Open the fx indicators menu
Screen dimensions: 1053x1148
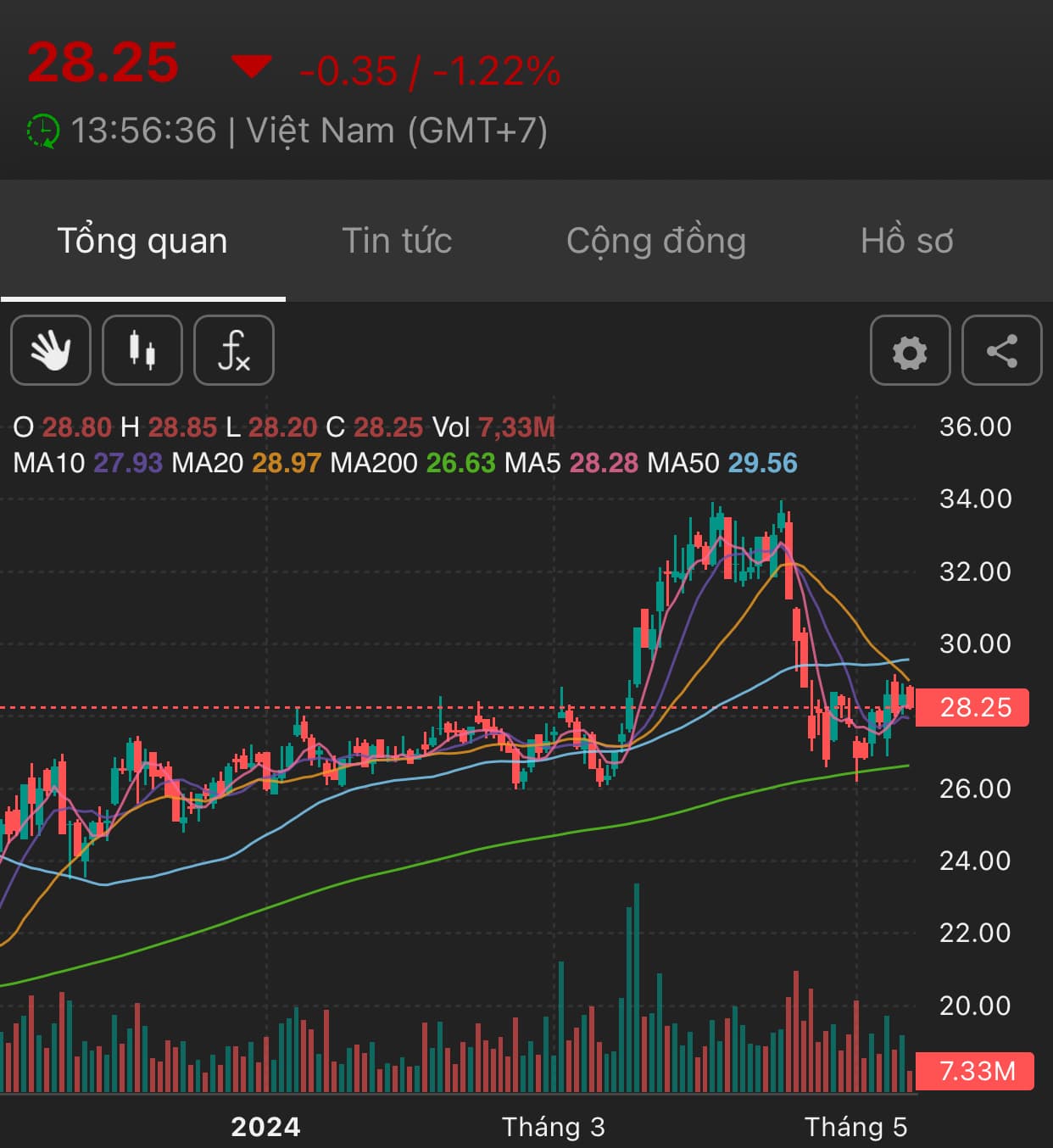pos(234,350)
